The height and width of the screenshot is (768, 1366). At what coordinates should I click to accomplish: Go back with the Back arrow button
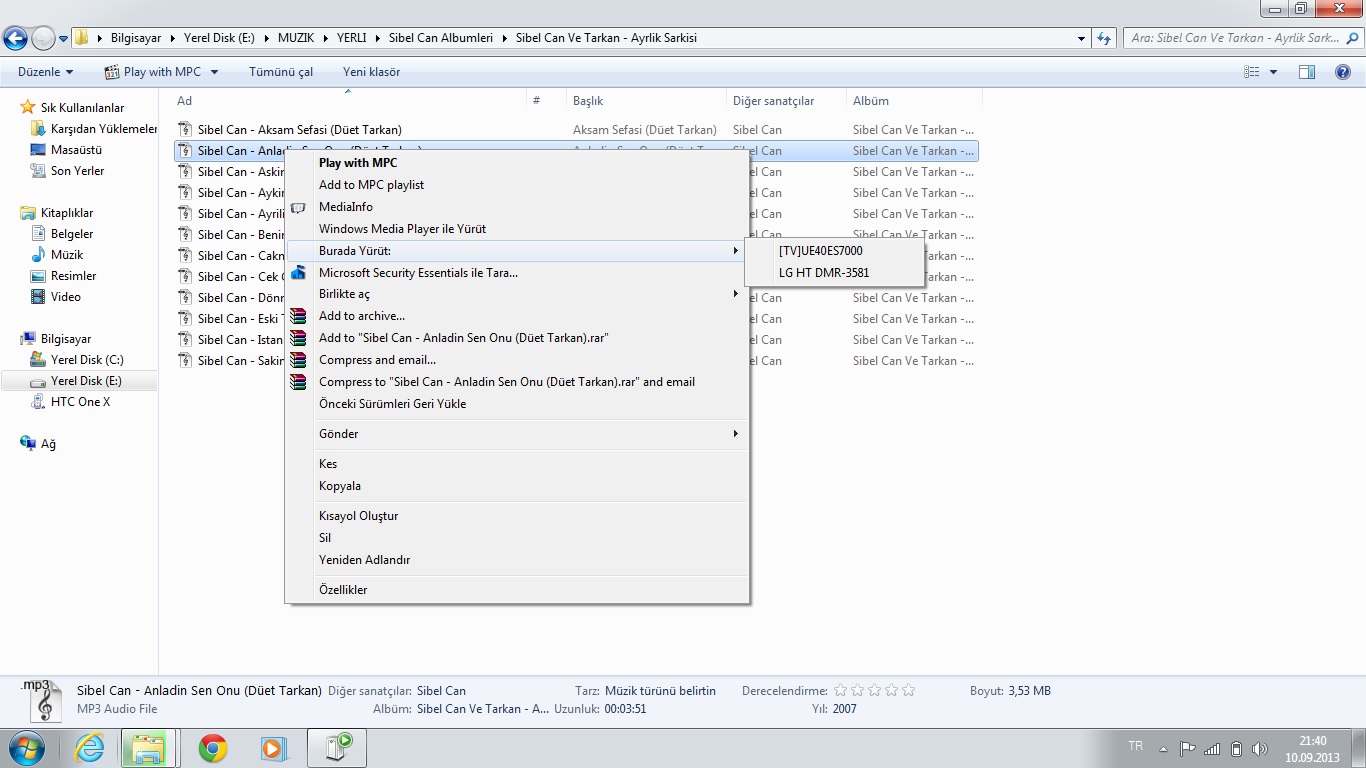click(x=15, y=39)
